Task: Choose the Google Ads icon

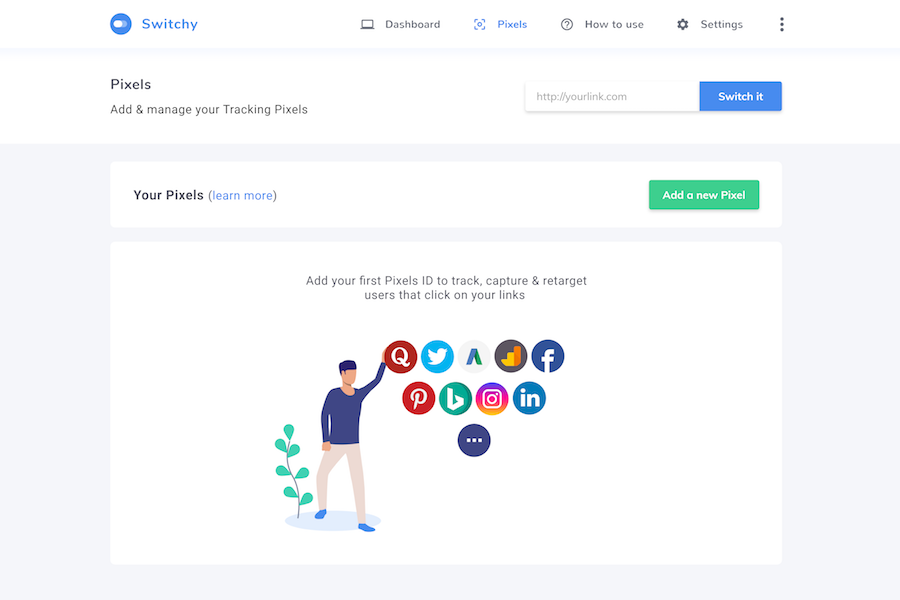Action: [x=474, y=357]
